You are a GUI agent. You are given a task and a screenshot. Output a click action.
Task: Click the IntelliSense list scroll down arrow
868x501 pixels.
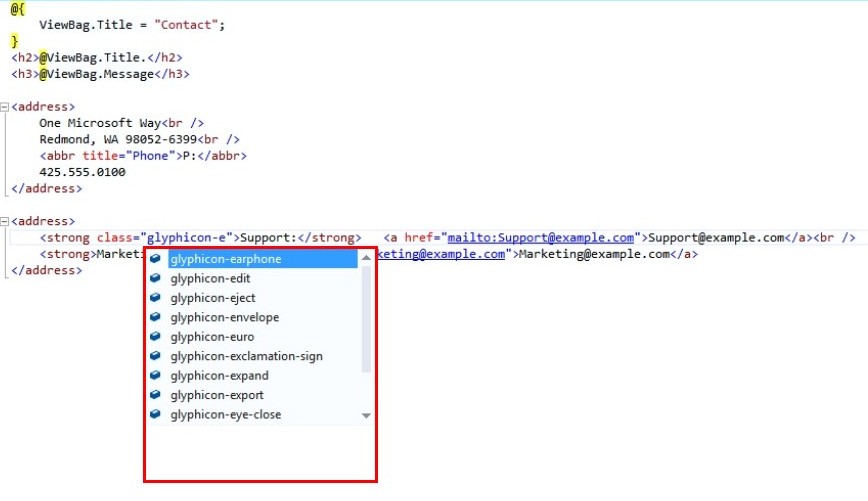point(366,415)
